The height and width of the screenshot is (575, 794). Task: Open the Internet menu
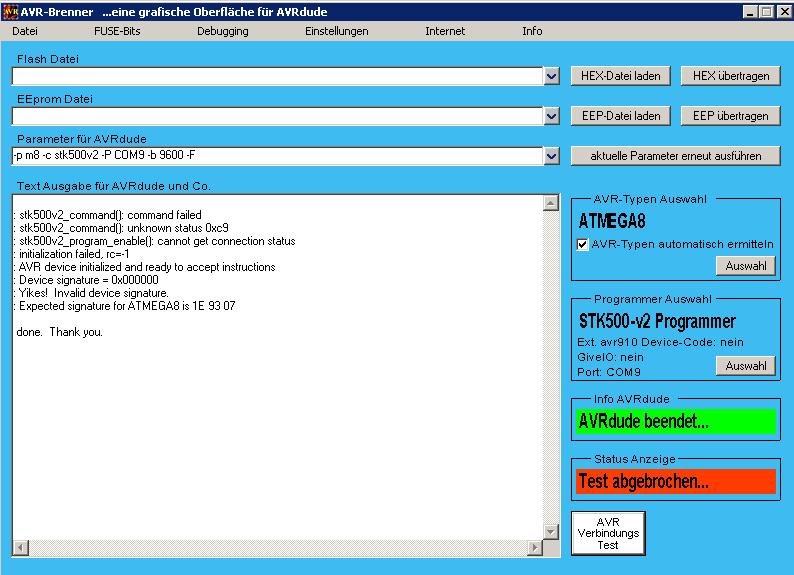[x=445, y=31]
